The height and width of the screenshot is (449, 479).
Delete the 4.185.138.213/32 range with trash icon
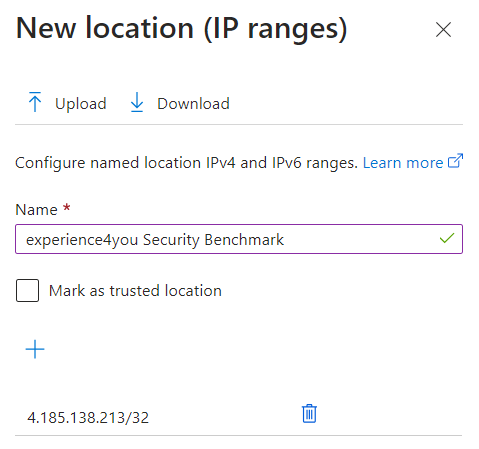tap(309, 414)
